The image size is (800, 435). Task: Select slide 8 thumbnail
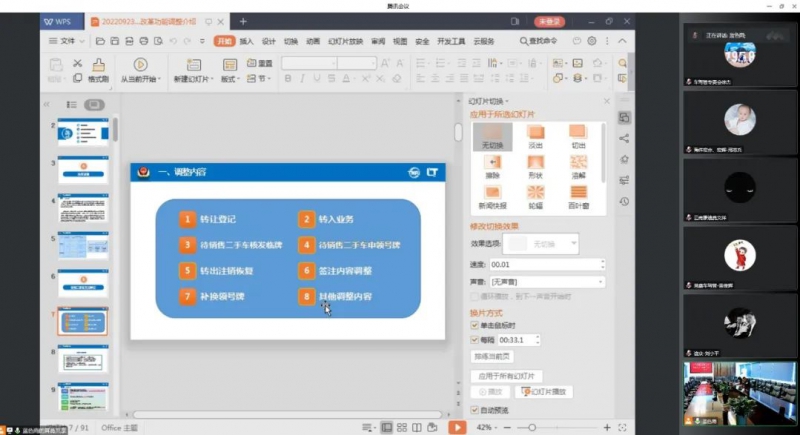click(83, 359)
